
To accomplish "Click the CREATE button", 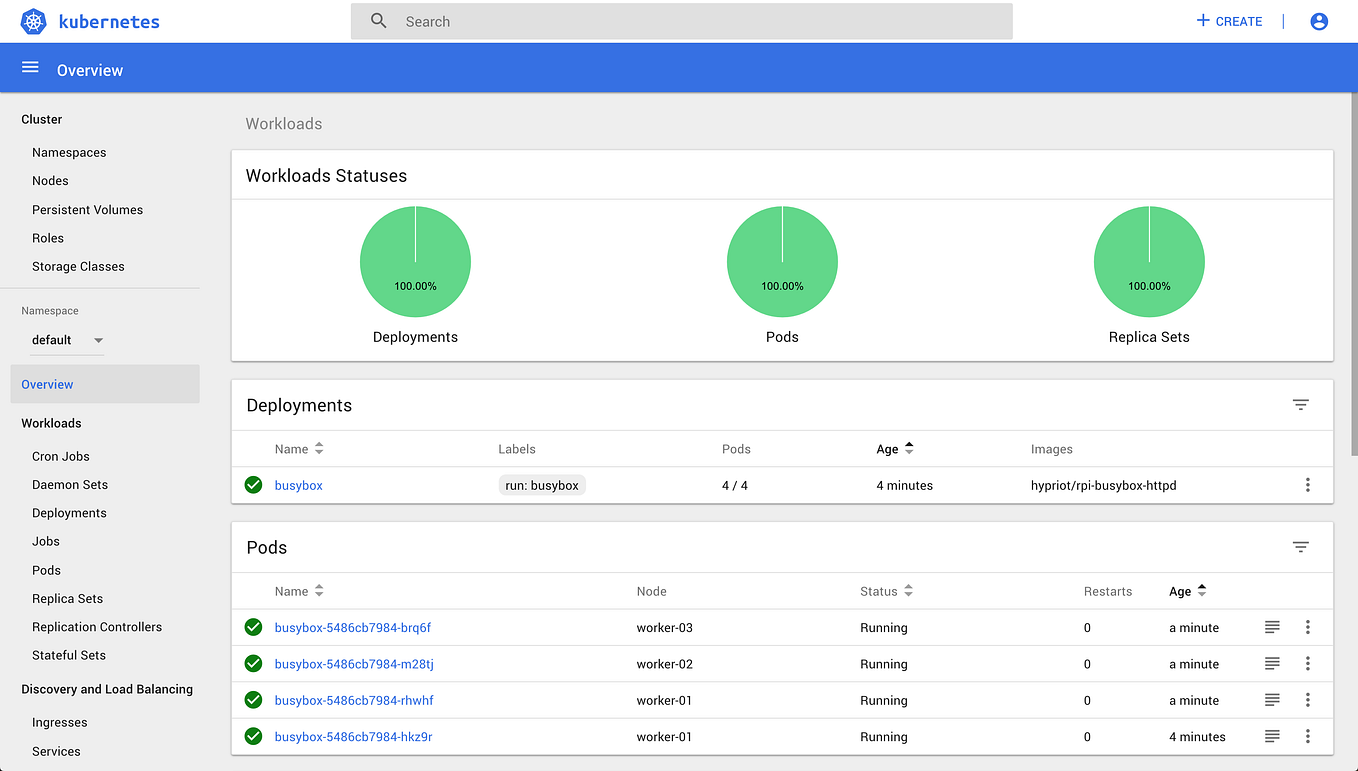I will coord(1229,21).
